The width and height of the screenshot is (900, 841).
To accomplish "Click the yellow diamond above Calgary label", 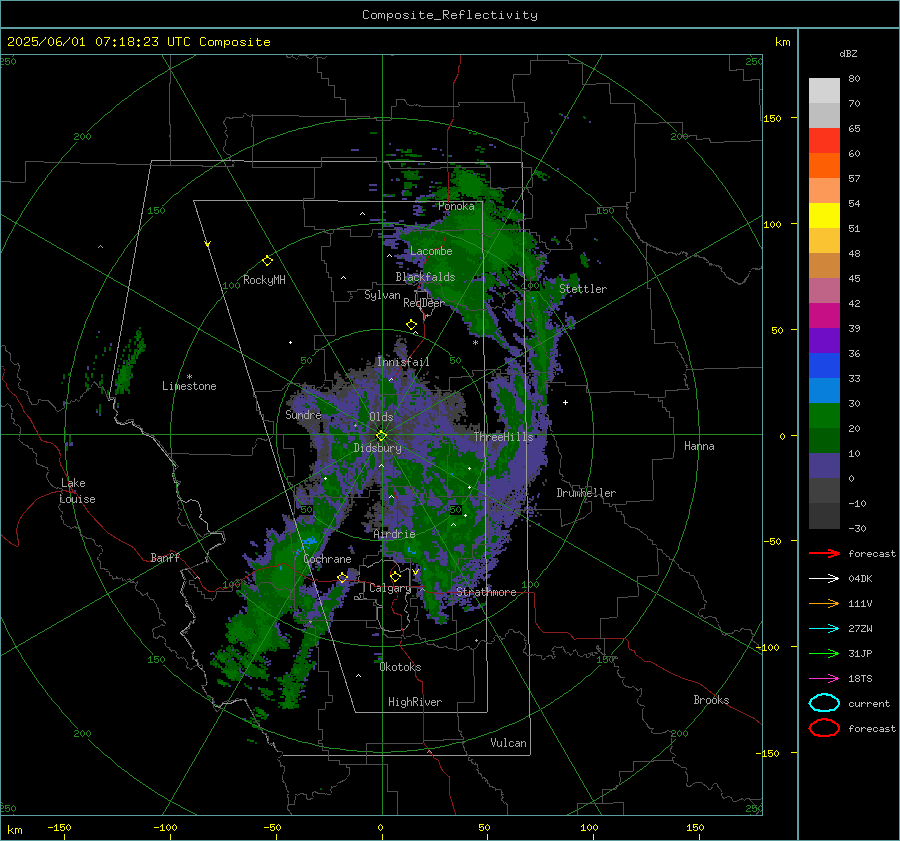I will pyautogui.click(x=395, y=576).
